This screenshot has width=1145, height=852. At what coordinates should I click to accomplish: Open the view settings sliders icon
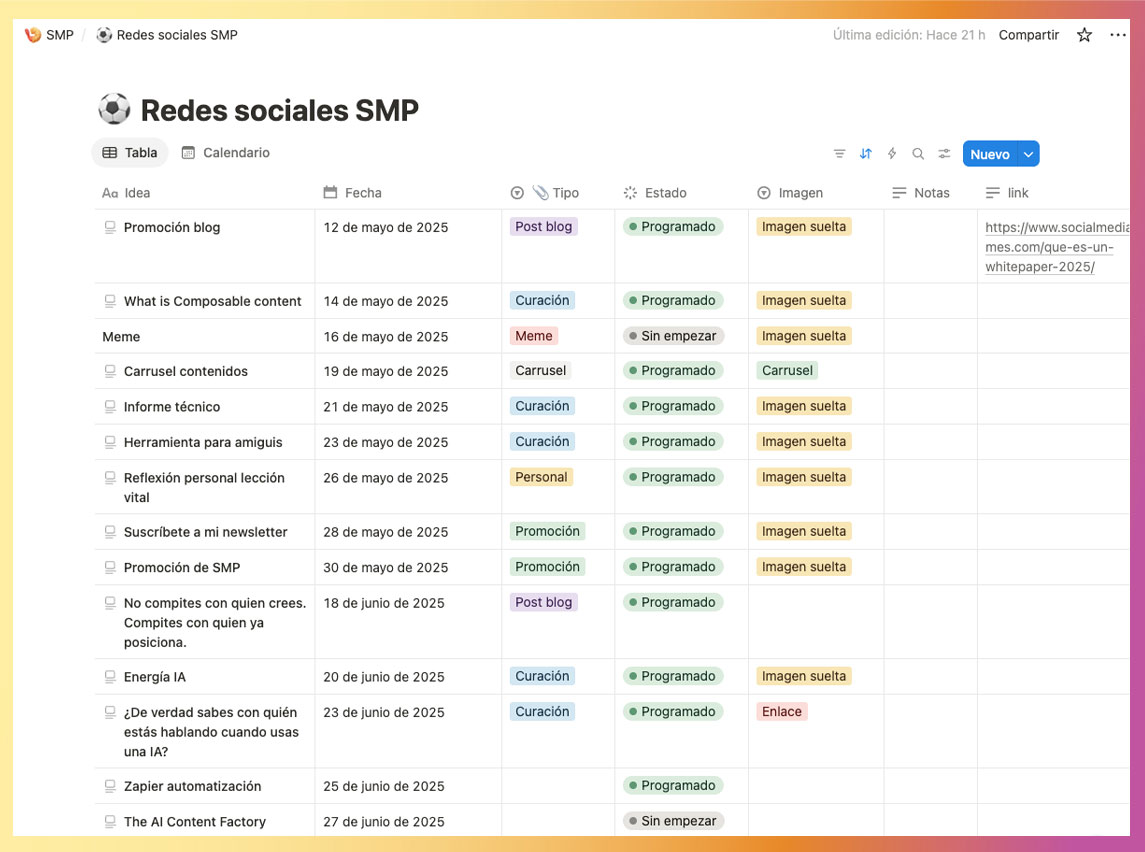[x=944, y=154]
